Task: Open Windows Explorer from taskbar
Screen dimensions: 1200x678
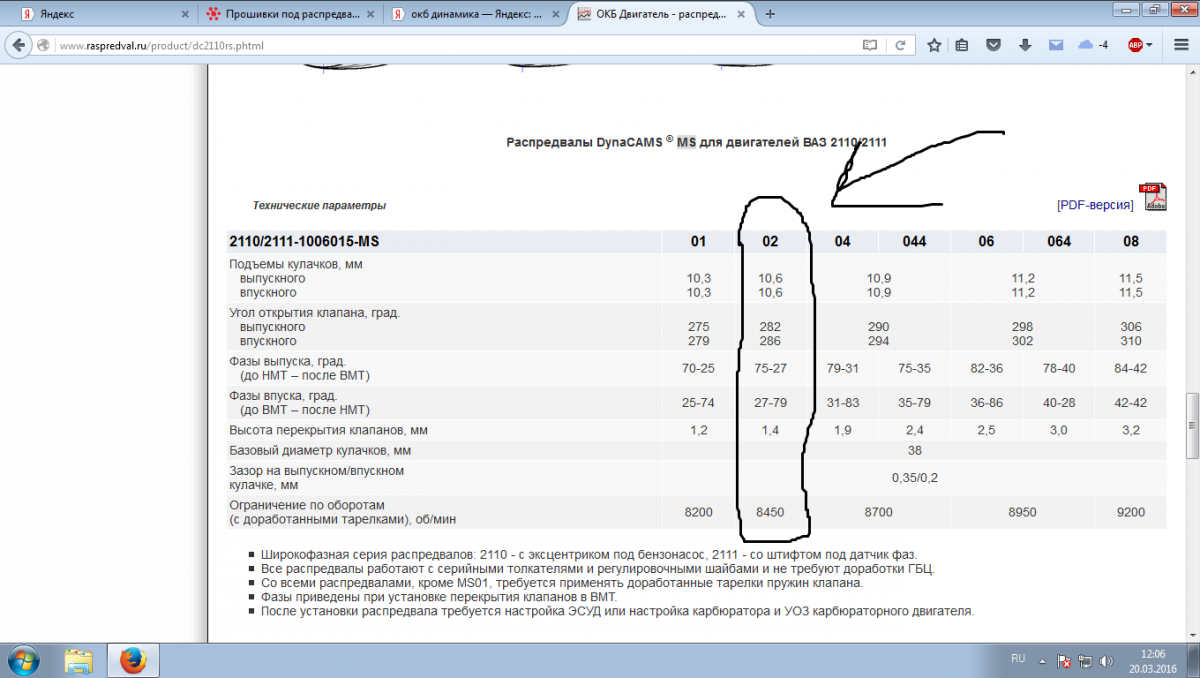Action: click(x=78, y=660)
